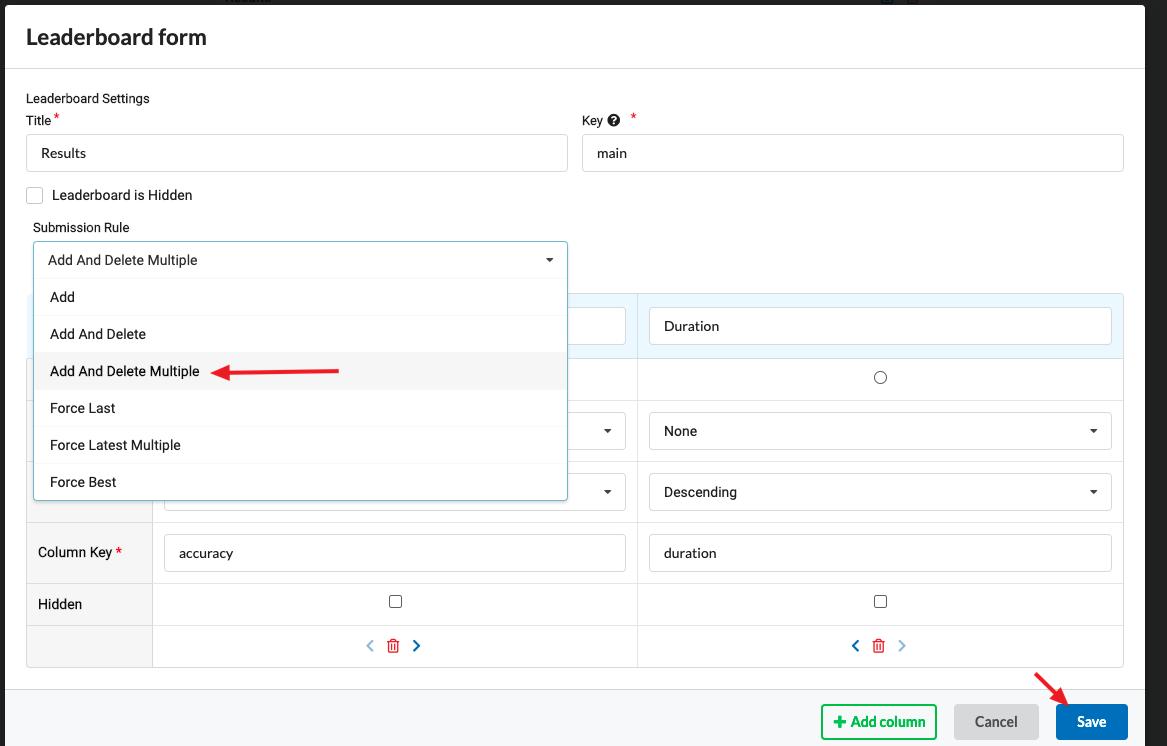1167x746 pixels.
Task: Check Hidden box for duration column
Action: click(x=880, y=602)
